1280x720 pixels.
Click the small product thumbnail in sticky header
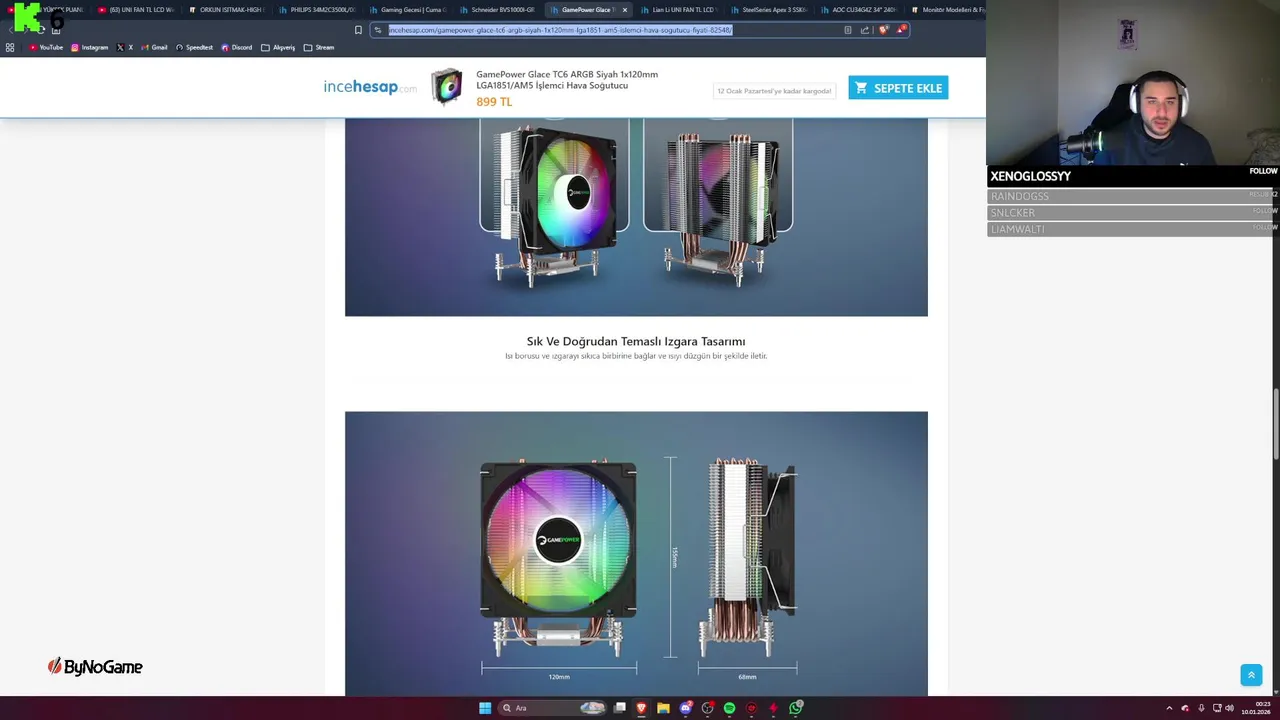pyautogui.click(x=446, y=87)
